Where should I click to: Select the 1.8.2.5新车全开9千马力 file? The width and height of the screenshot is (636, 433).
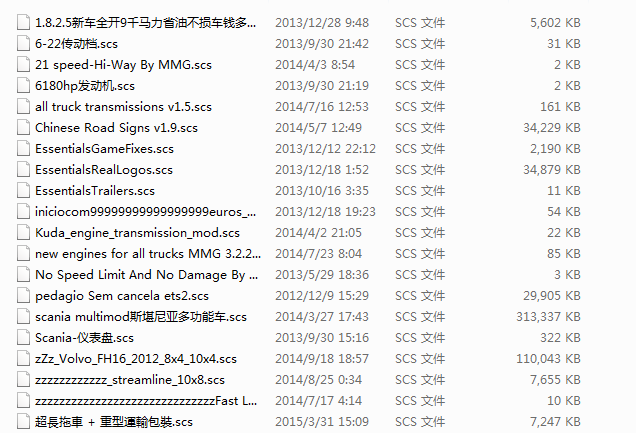146,23
